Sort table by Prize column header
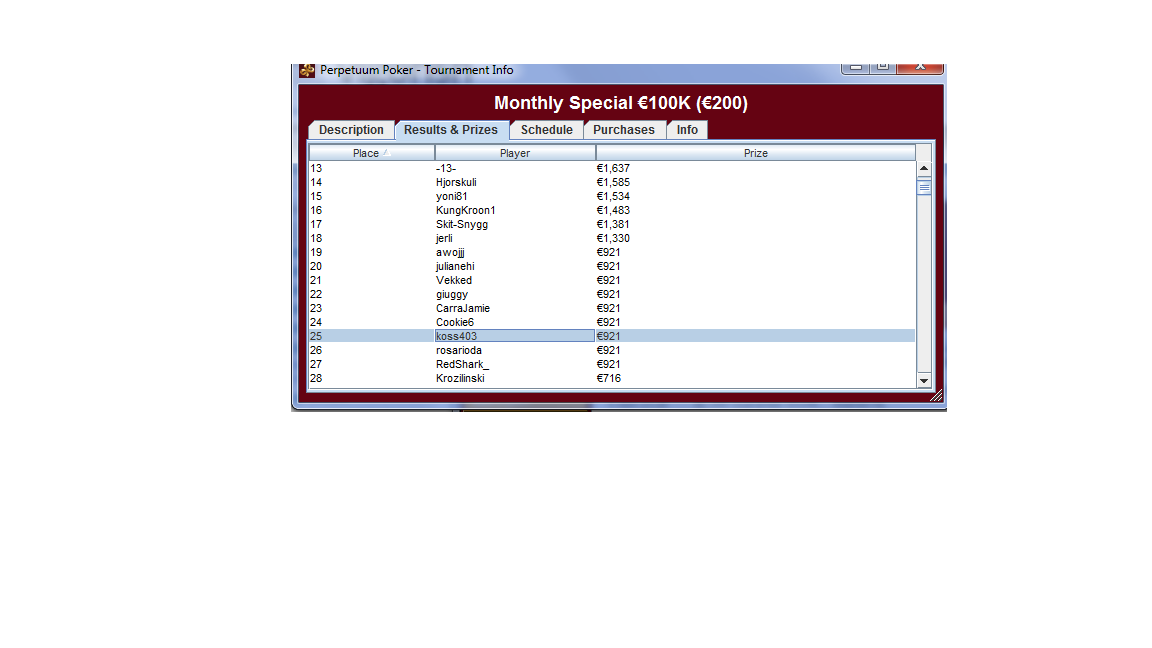Image resolution: width=1152 pixels, height=648 pixels. tap(755, 153)
